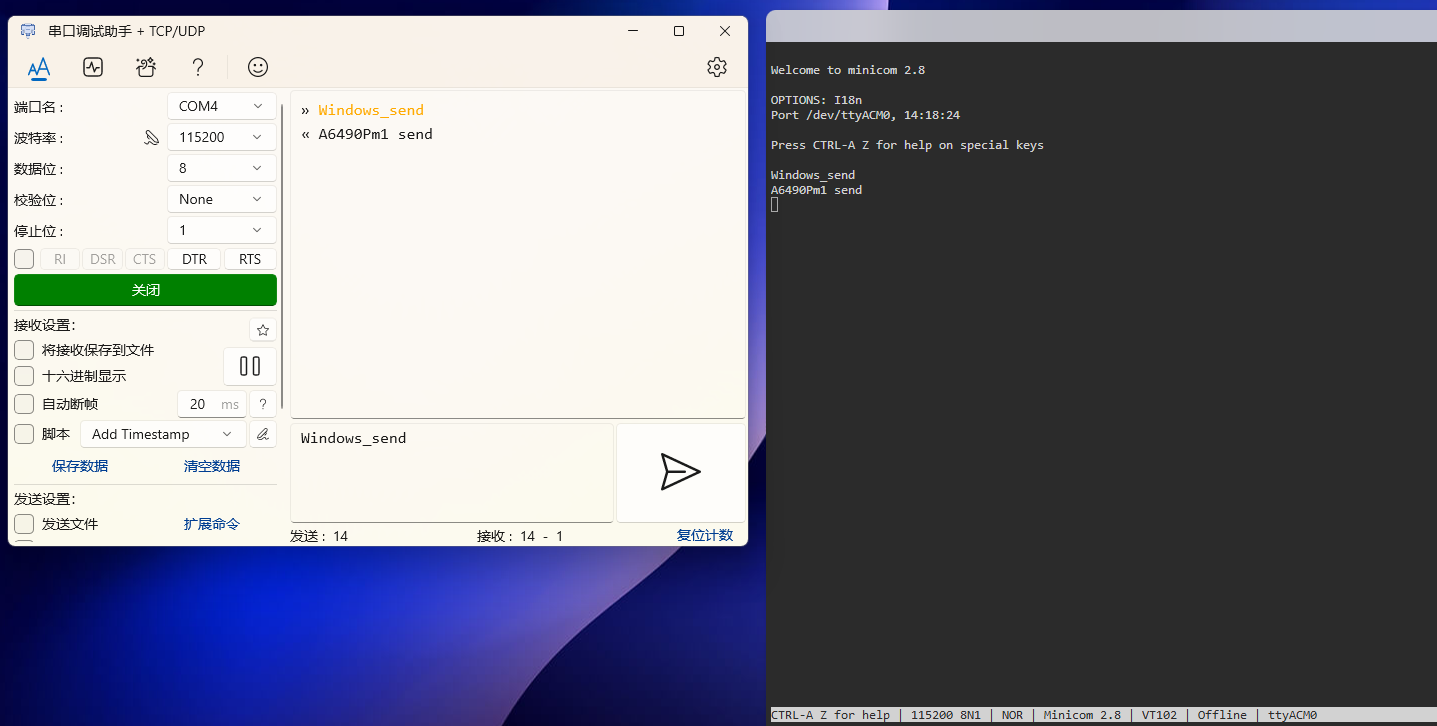Click the smiley face feedback icon

click(258, 67)
